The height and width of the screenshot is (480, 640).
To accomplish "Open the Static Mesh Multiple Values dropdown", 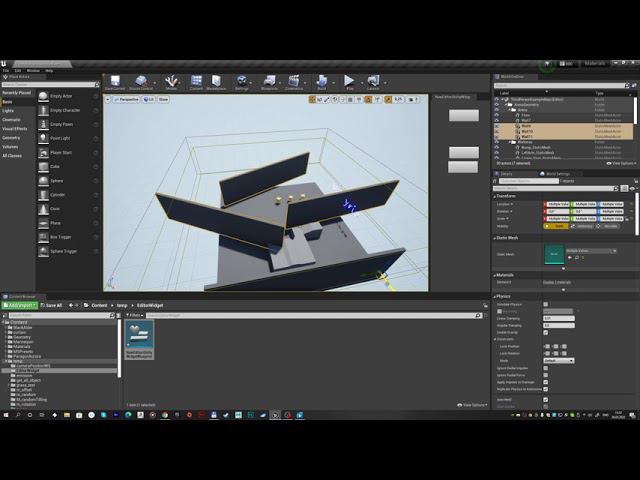I will [x=591, y=251].
